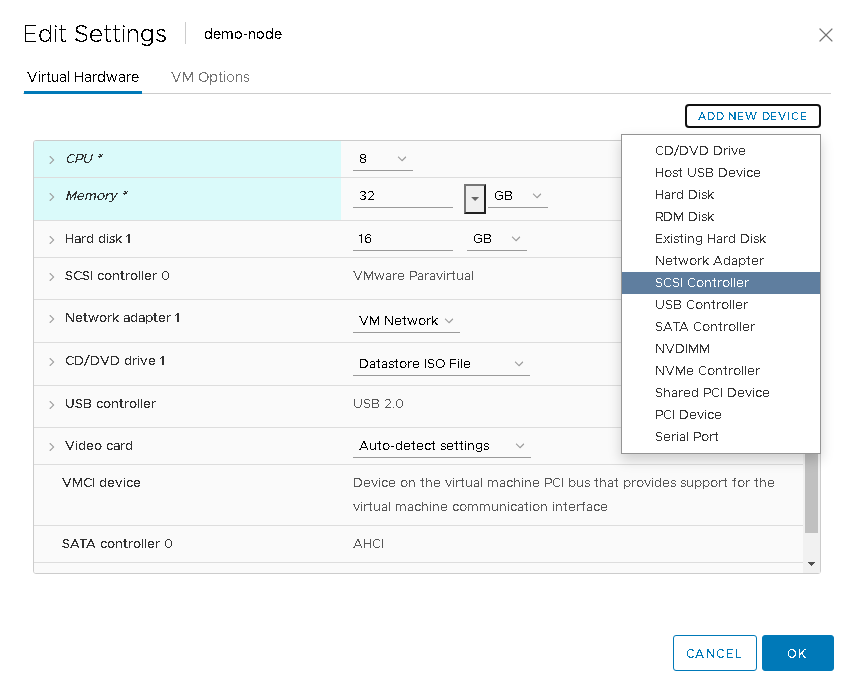Expand Network adapter 1 row
Screen dimensions: 854x694
(52, 319)
